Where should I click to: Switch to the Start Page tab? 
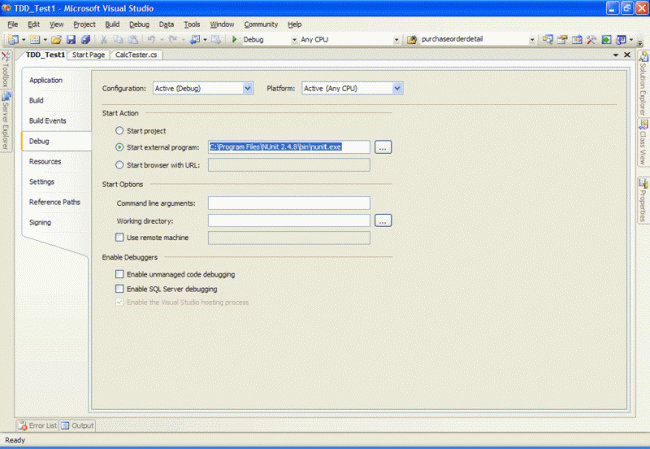tap(89, 55)
